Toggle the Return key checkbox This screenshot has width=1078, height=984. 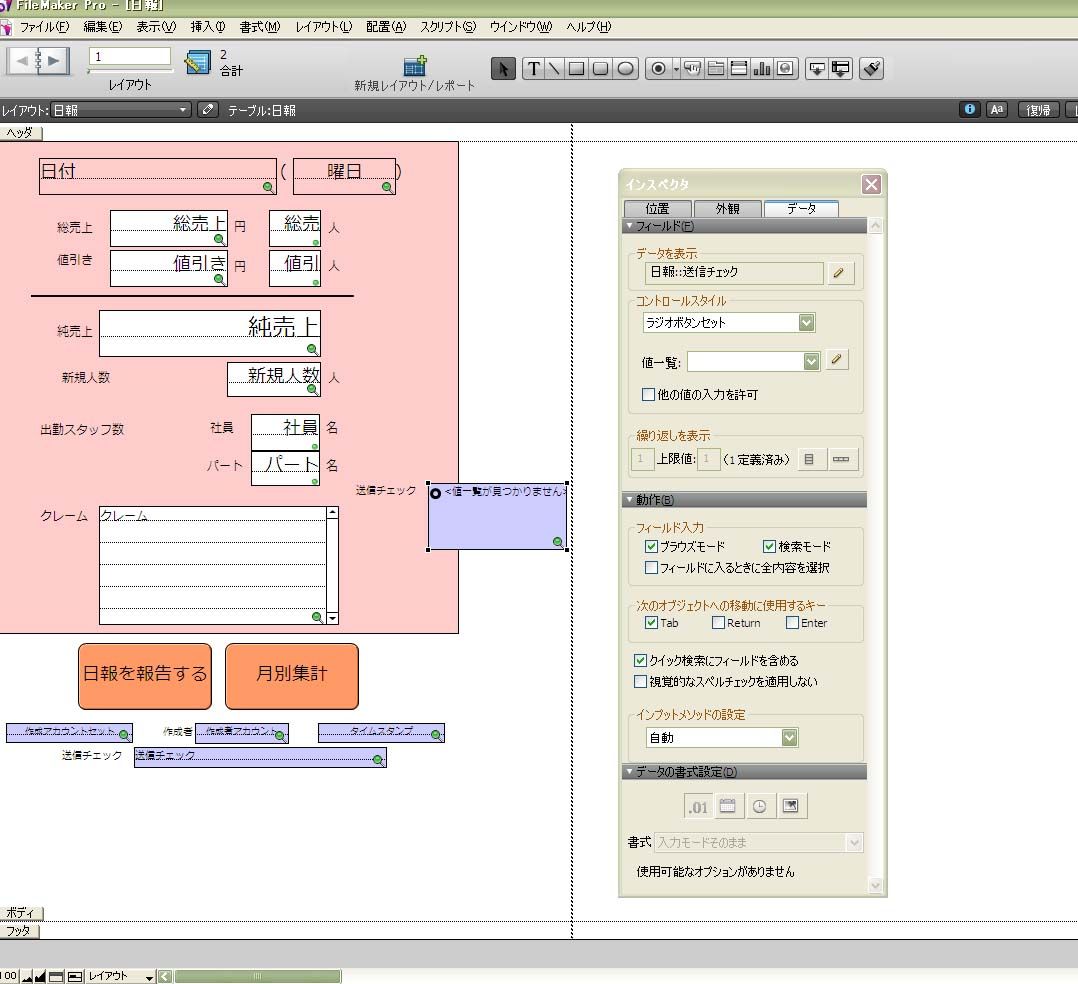718,623
